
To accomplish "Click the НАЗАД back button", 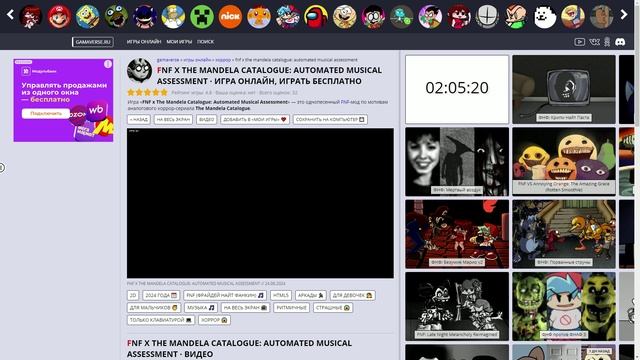I will [x=139, y=120].
